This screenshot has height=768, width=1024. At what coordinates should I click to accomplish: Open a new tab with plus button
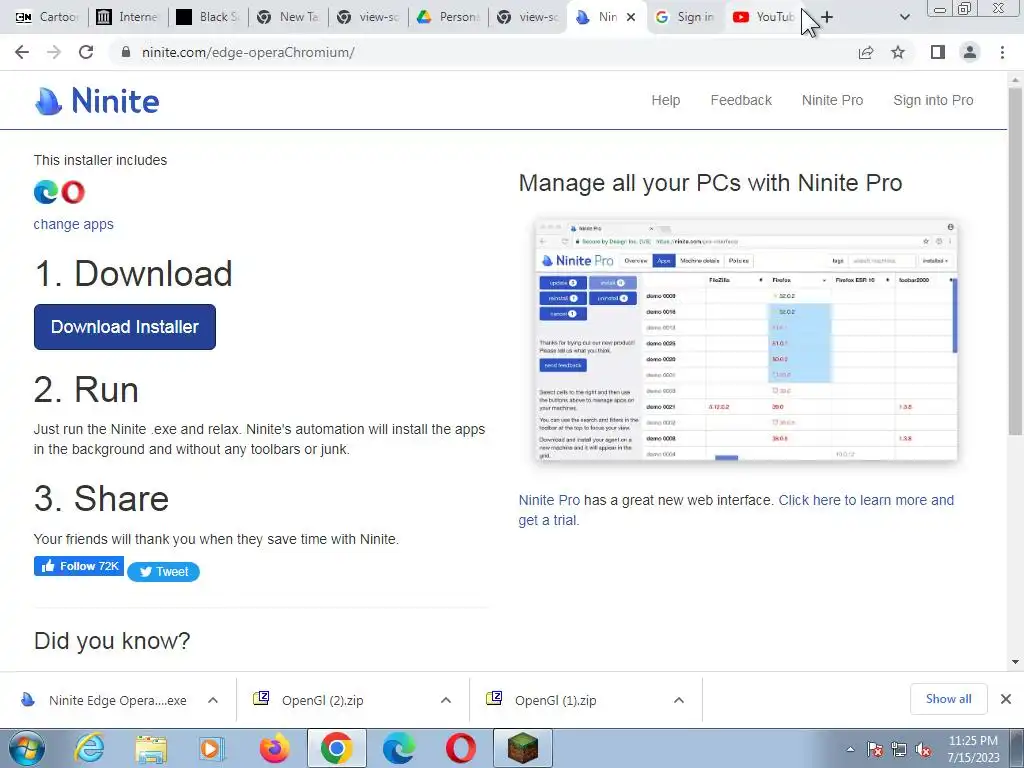[827, 17]
